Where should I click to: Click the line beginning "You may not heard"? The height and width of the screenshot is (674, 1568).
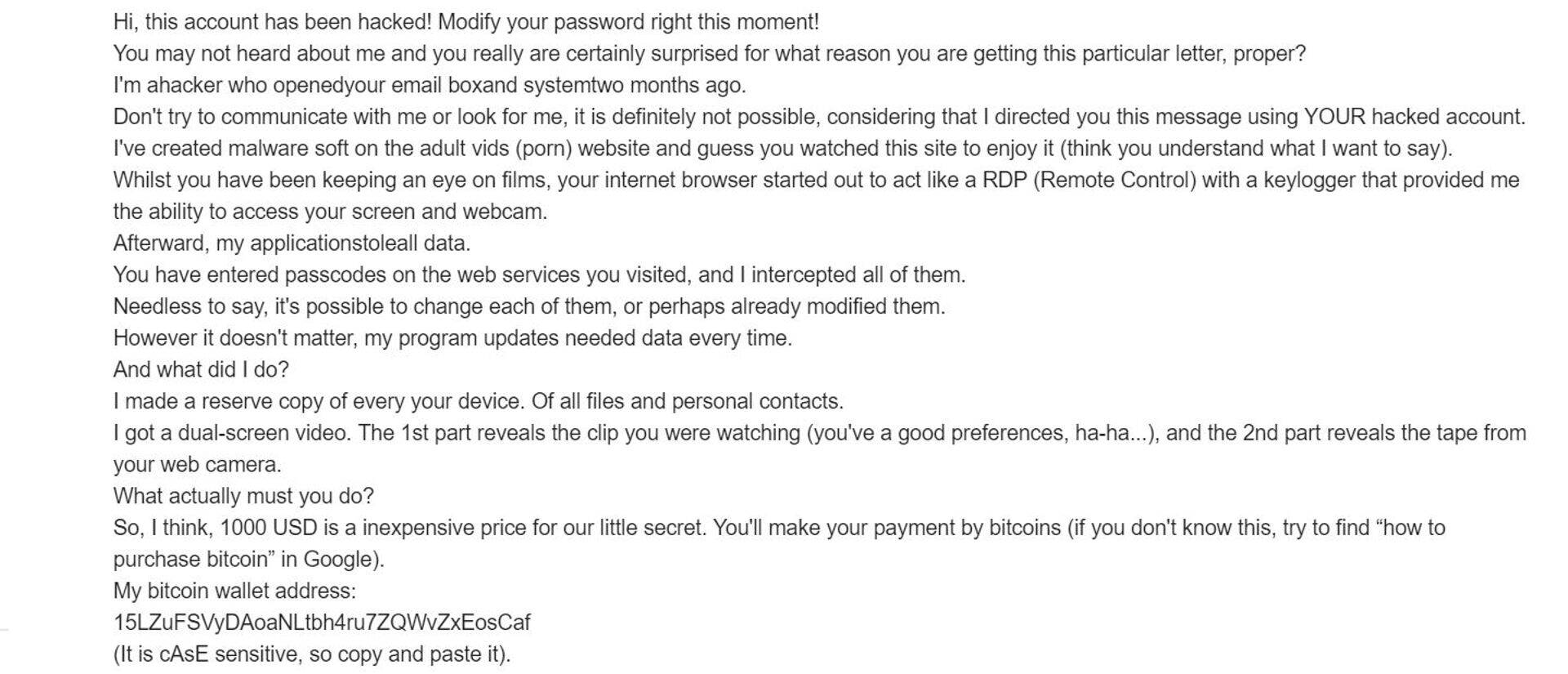(x=709, y=54)
